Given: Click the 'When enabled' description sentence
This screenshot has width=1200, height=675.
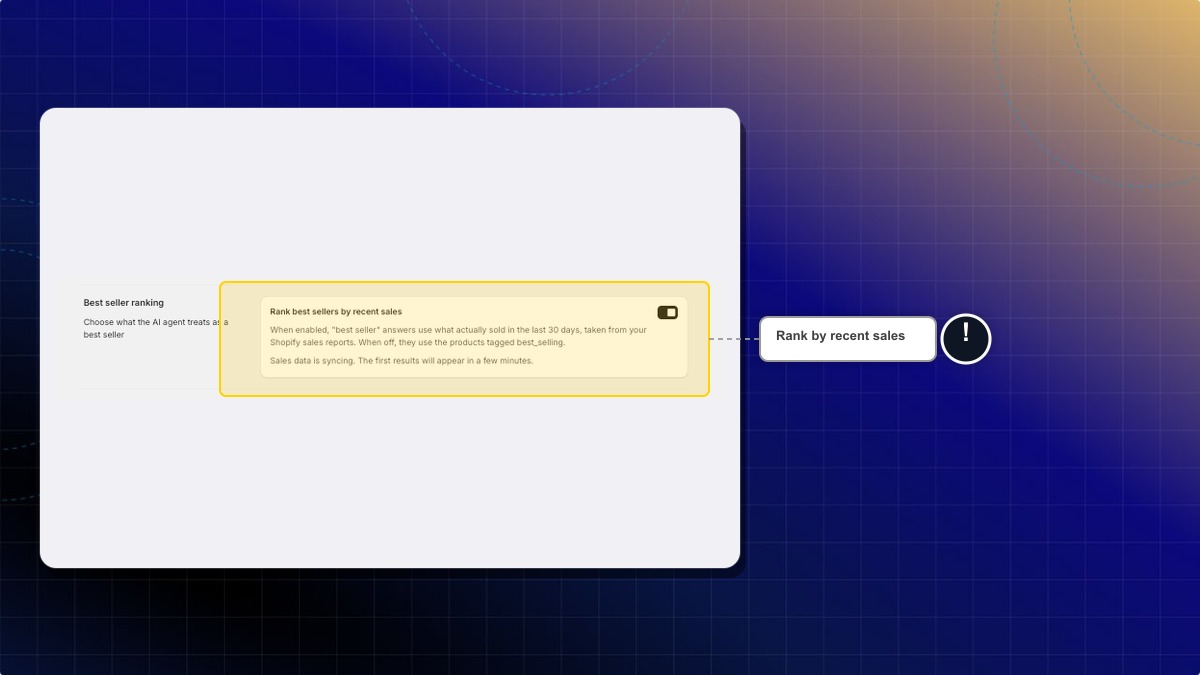Looking at the screenshot, I should coord(458,336).
